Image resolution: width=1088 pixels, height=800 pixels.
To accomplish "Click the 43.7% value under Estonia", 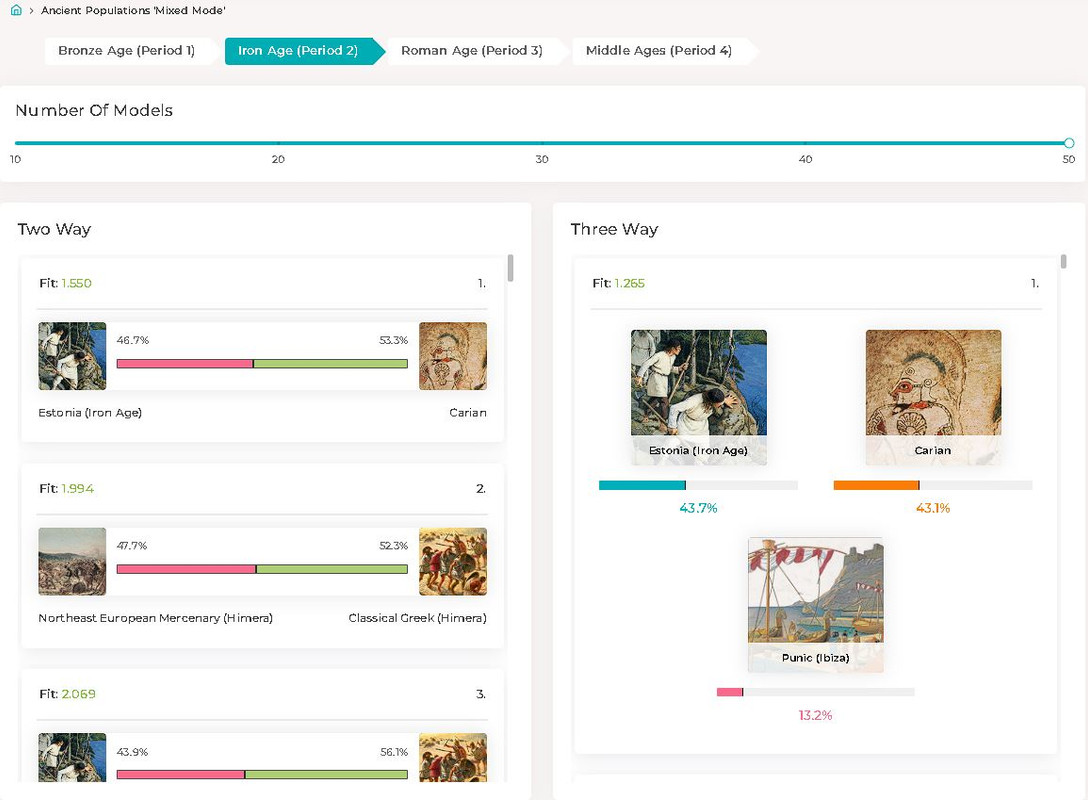I will 698,508.
